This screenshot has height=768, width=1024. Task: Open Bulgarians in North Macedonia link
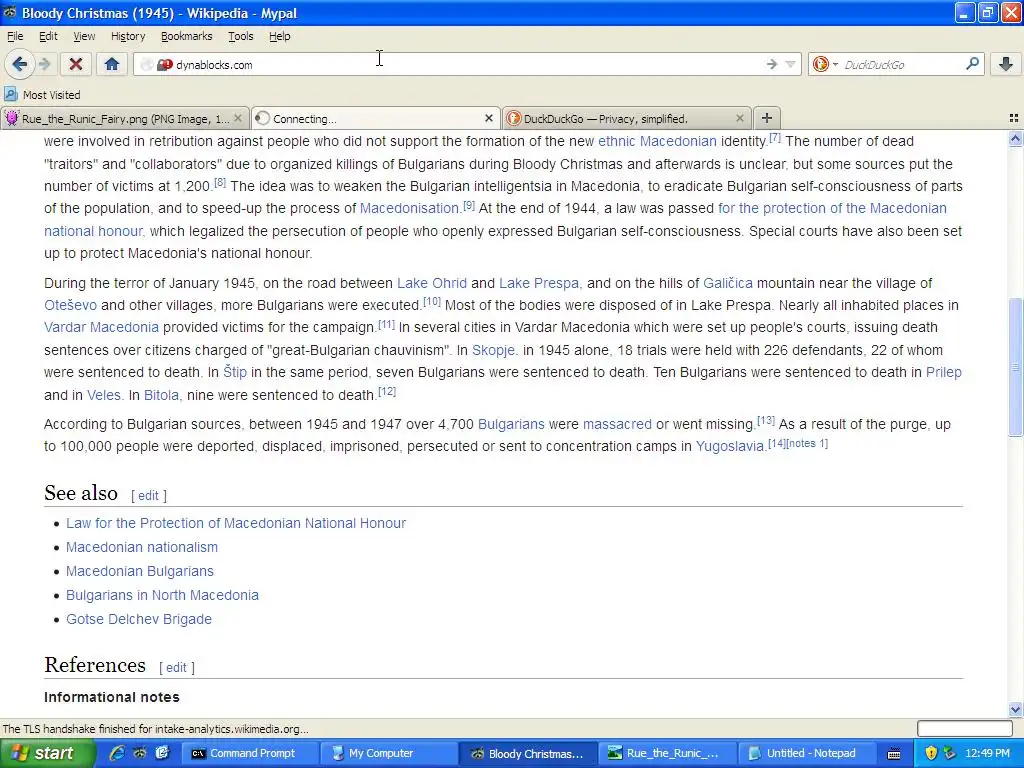click(162, 596)
